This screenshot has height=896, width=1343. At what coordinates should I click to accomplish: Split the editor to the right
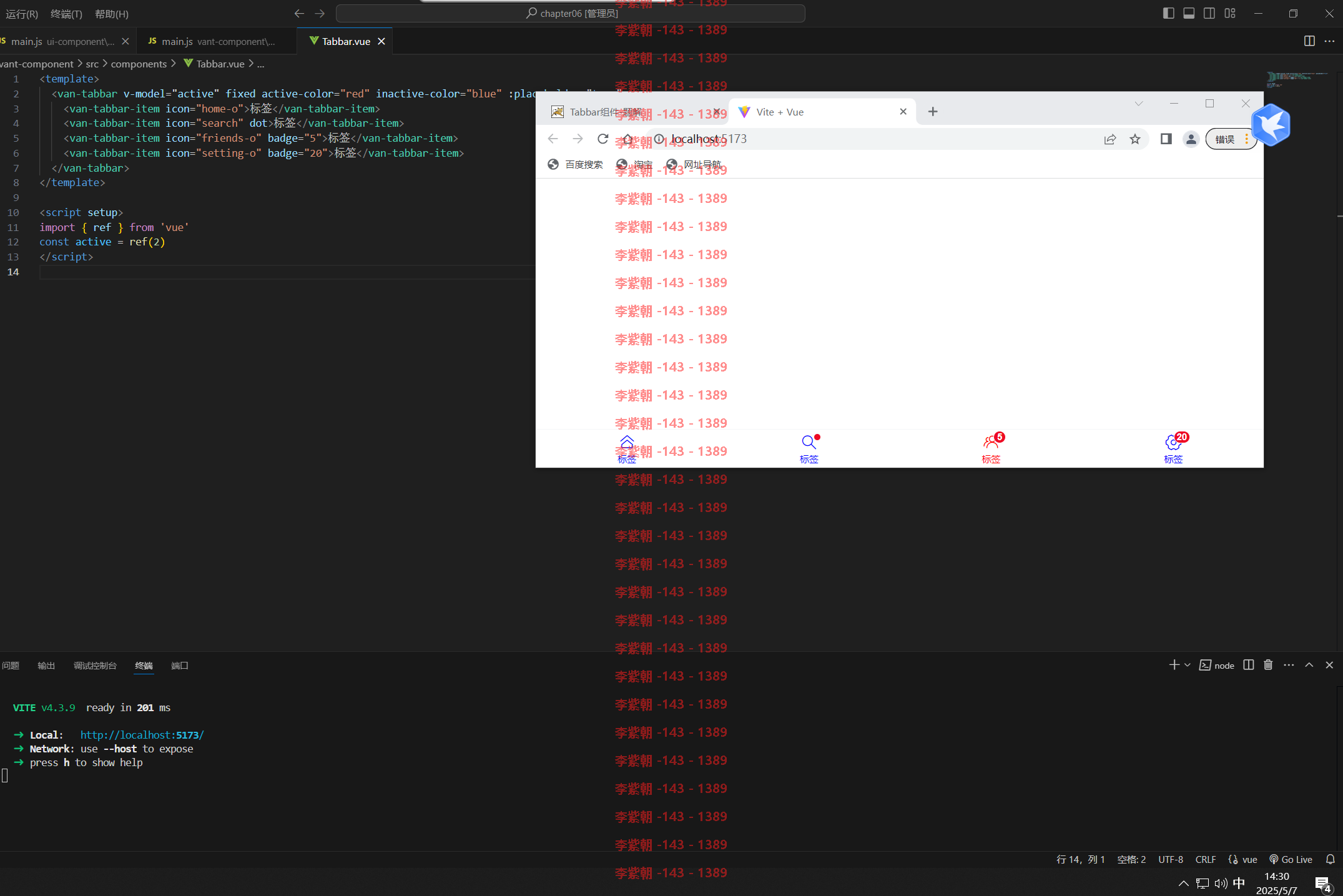(x=1309, y=41)
